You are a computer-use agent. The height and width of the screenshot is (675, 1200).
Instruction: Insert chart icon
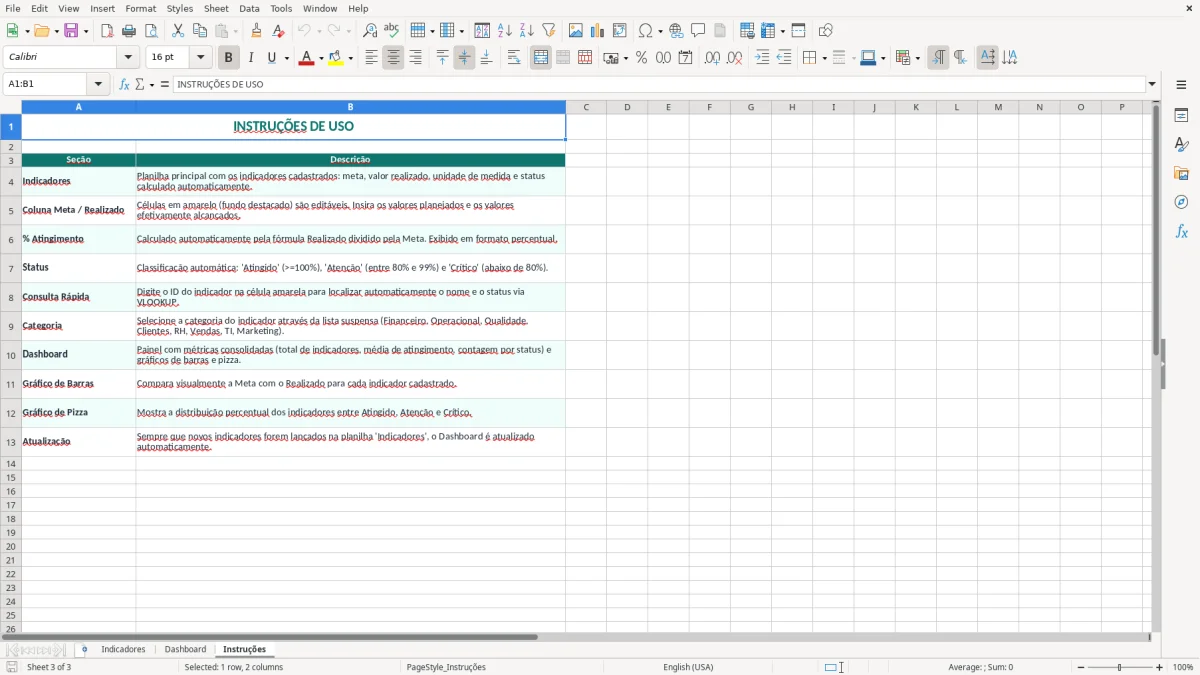pos(598,31)
